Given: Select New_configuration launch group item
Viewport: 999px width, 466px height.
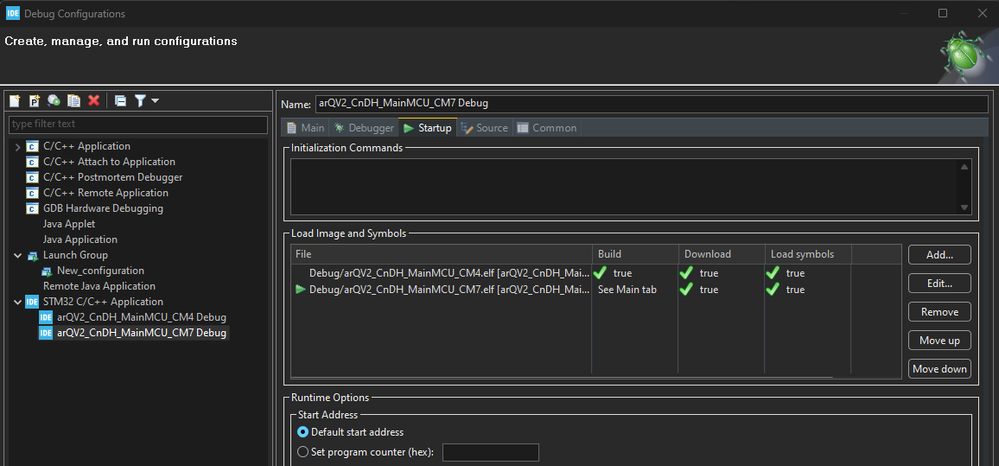Looking at the screenshot, I should 101,270.
